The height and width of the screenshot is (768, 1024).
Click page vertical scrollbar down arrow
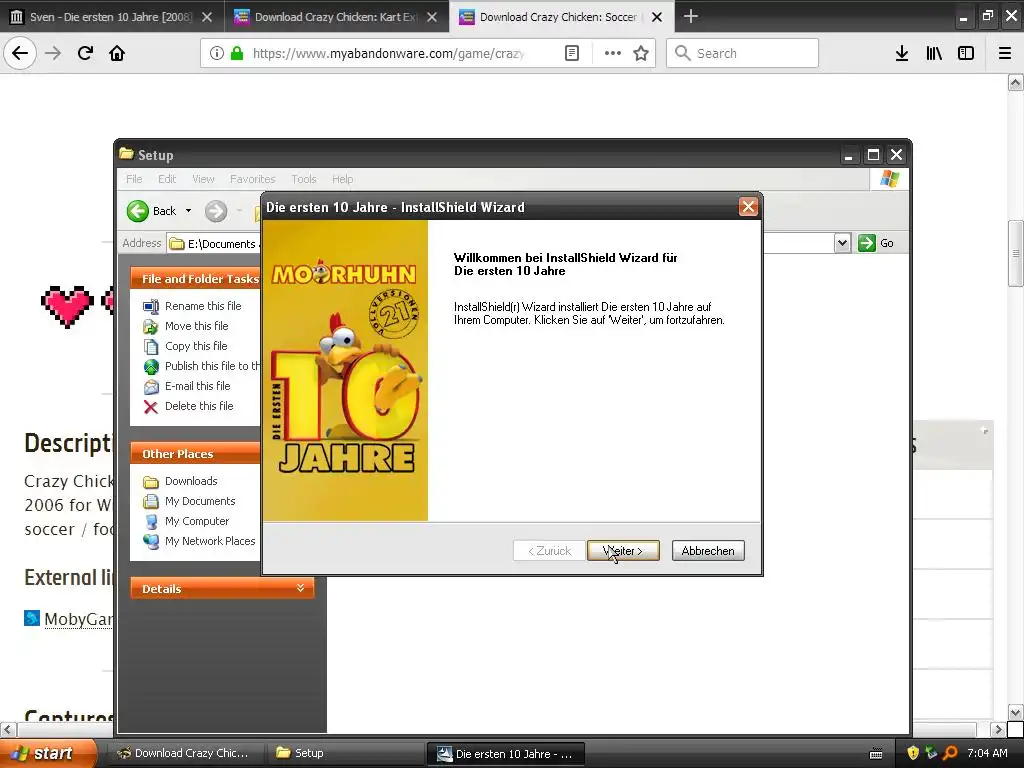[x=1015, y=712]
